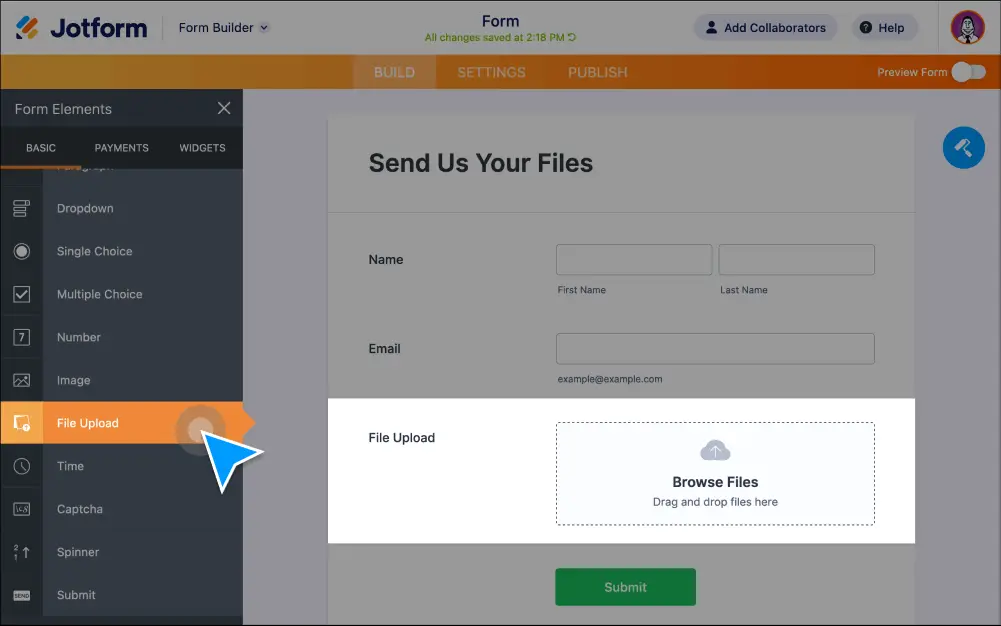Click the Image element icon

click(x=21, y=380)
